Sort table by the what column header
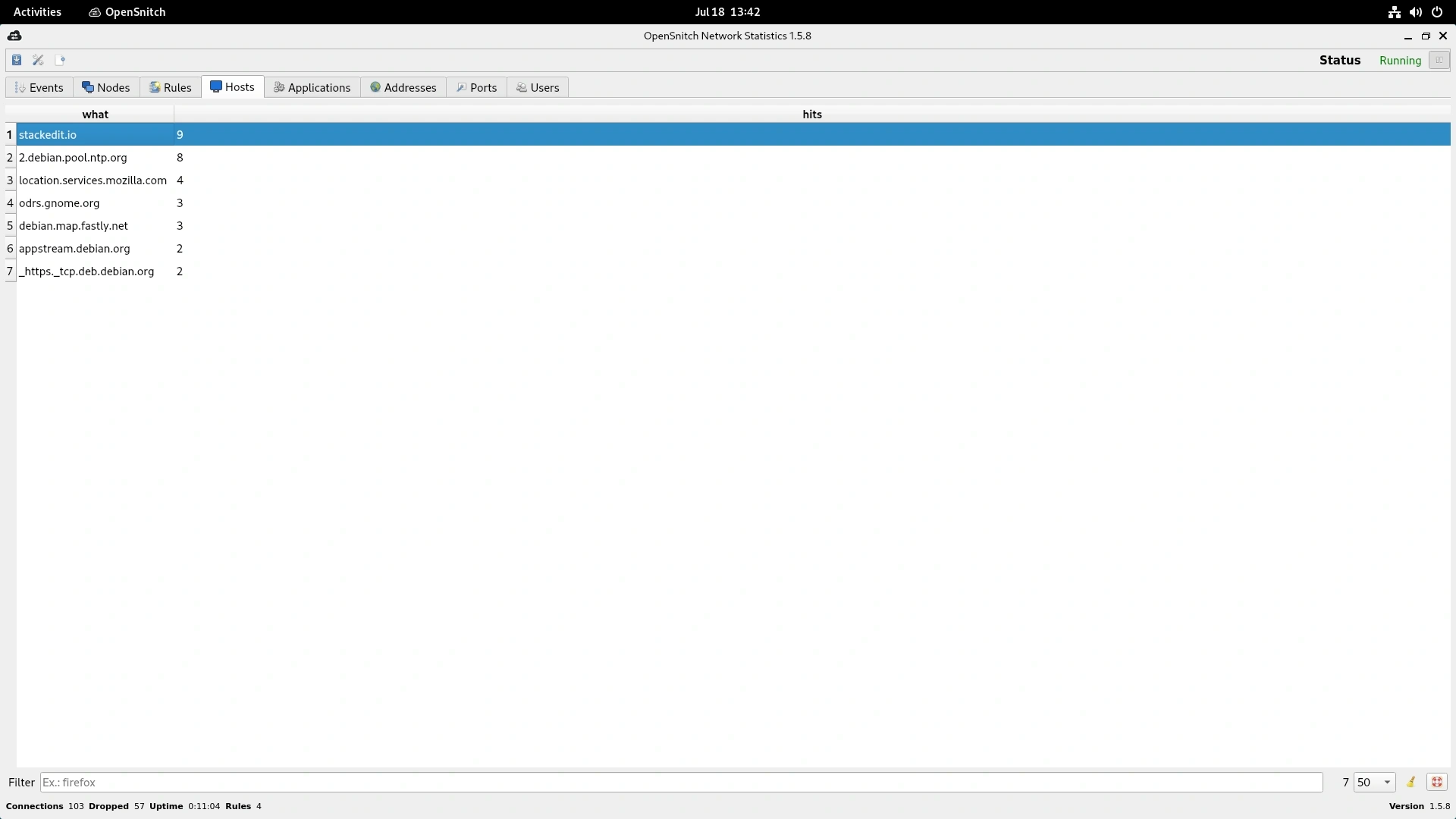 (x=96, y=114)
